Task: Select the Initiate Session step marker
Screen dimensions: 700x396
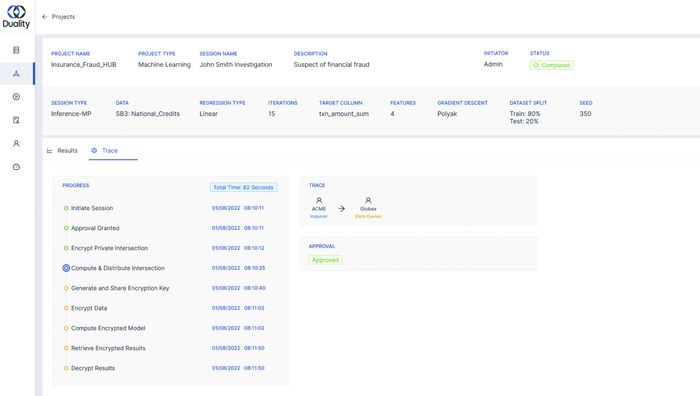Action: [x=66, y=208]
